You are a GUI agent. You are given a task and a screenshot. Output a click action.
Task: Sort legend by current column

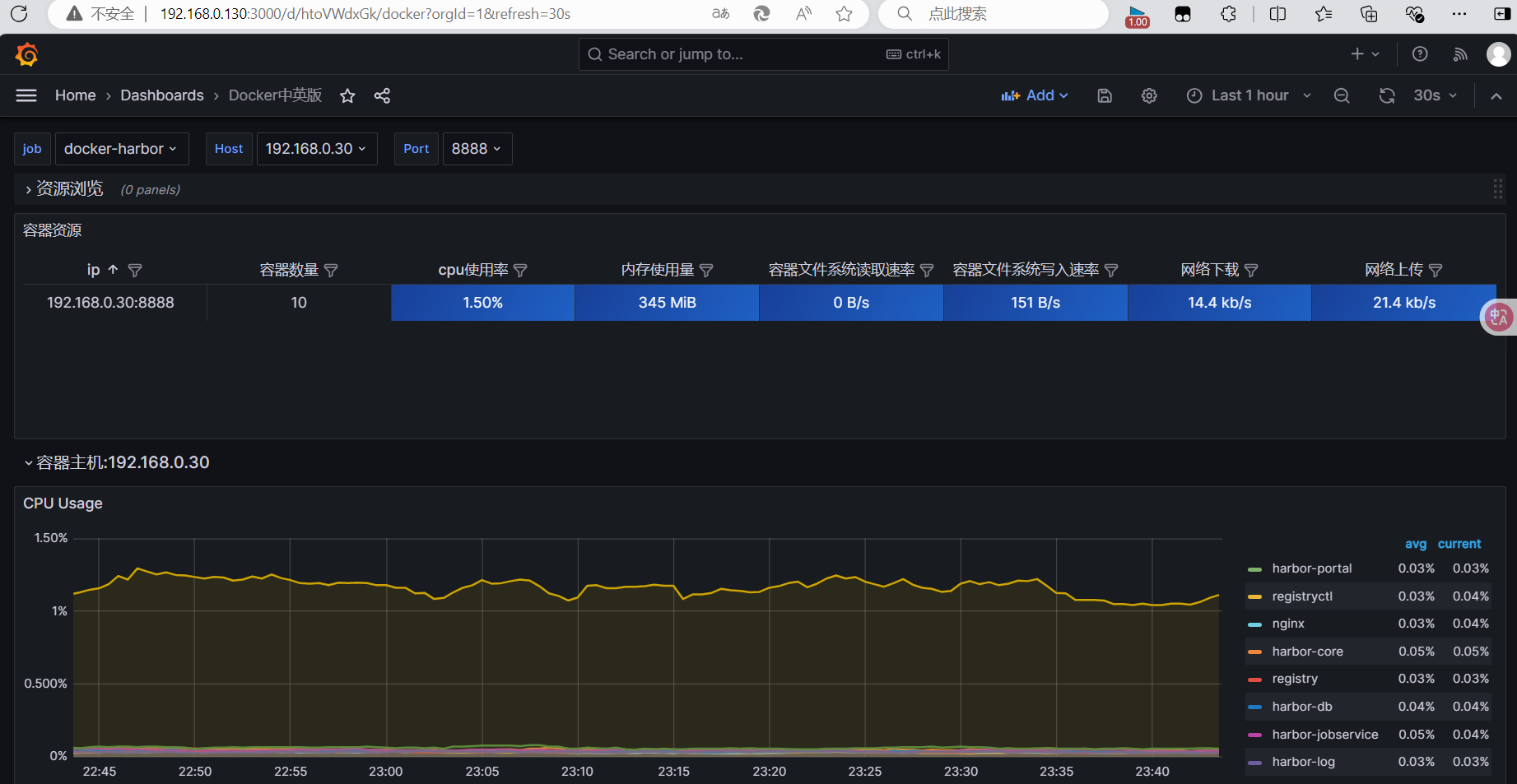coord(1459,544)
